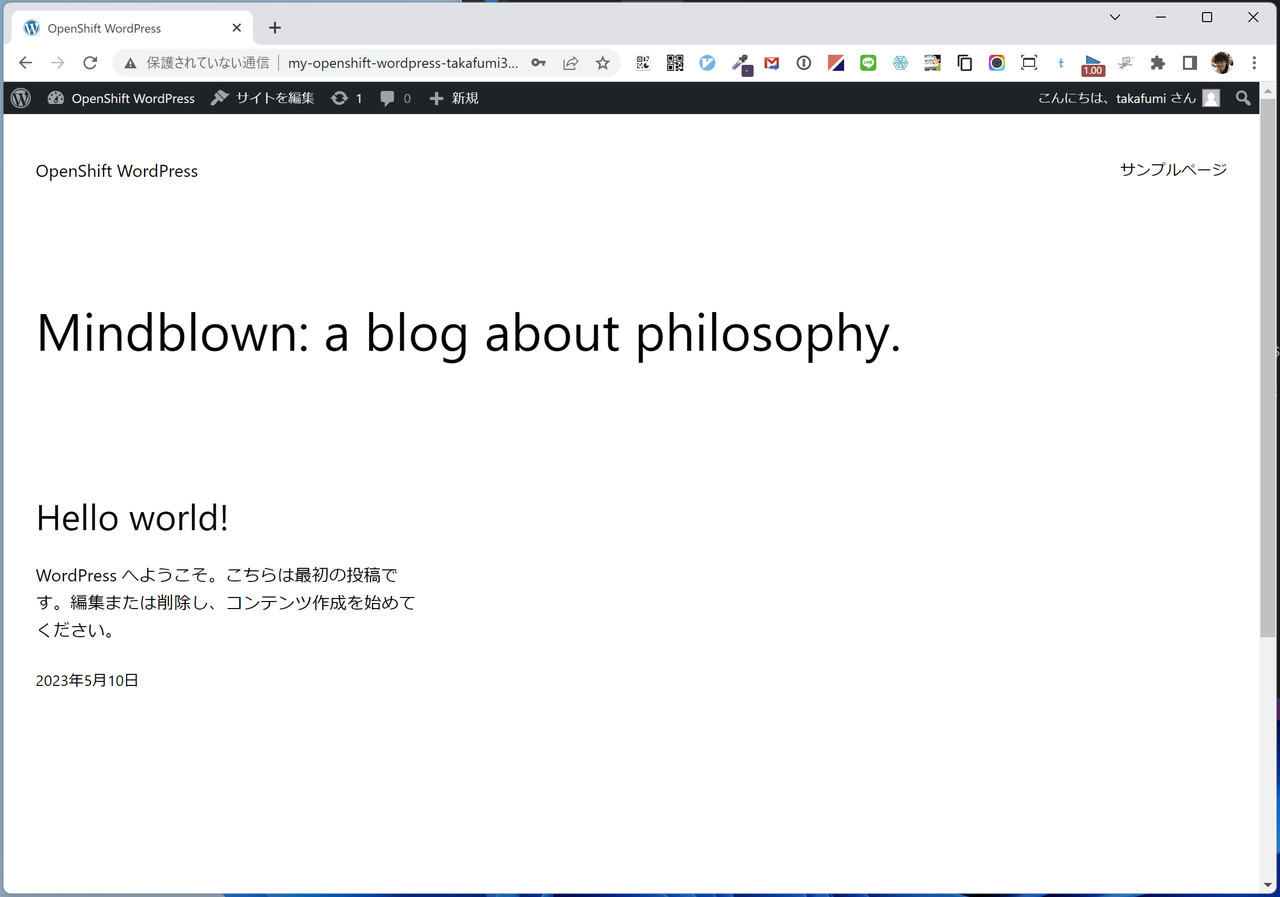Select the OpenShift WordPress browser tab
The image size is (1280, 897).
pyautogui.click(x=131, y=28)
